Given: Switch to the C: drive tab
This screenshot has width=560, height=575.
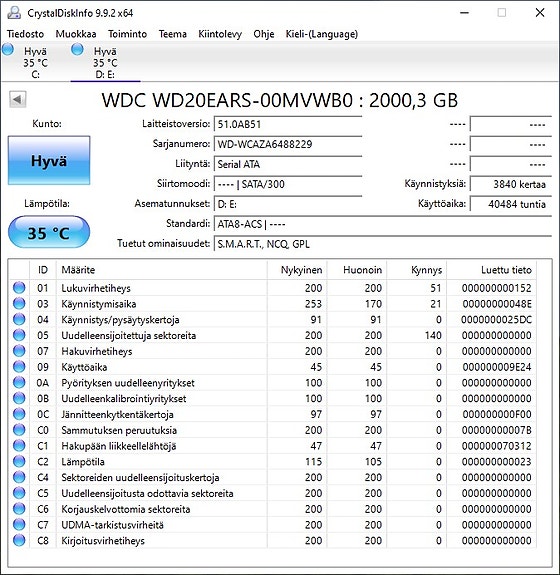Looking at the screenshot, I should pyautogui.click(x=35, y=62).
